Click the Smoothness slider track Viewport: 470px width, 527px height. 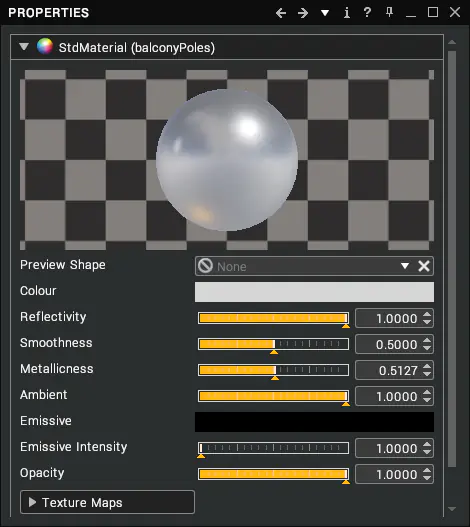tap(273, 344)
